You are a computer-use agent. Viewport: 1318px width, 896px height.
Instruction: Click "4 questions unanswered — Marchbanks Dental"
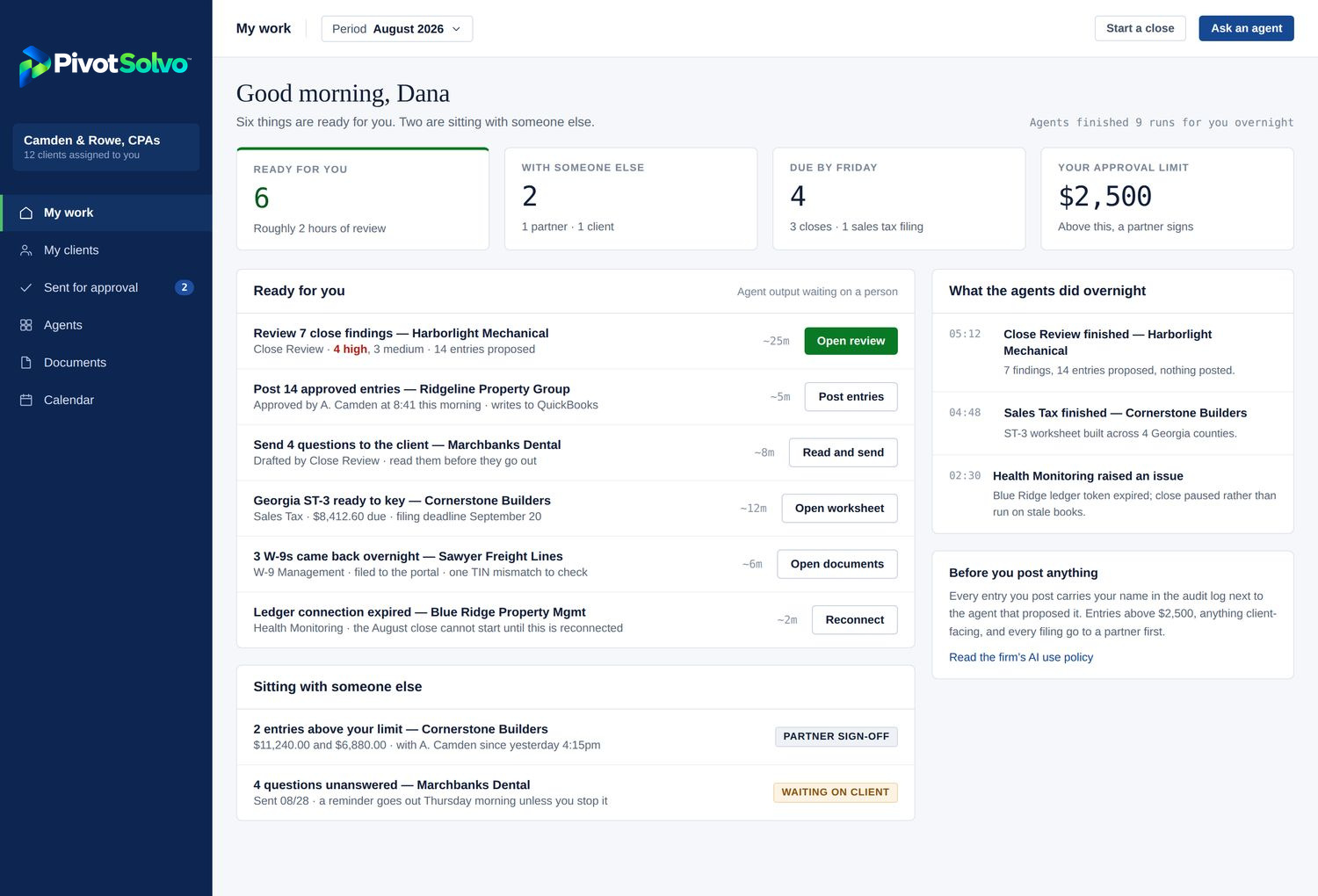pos(392,784)
